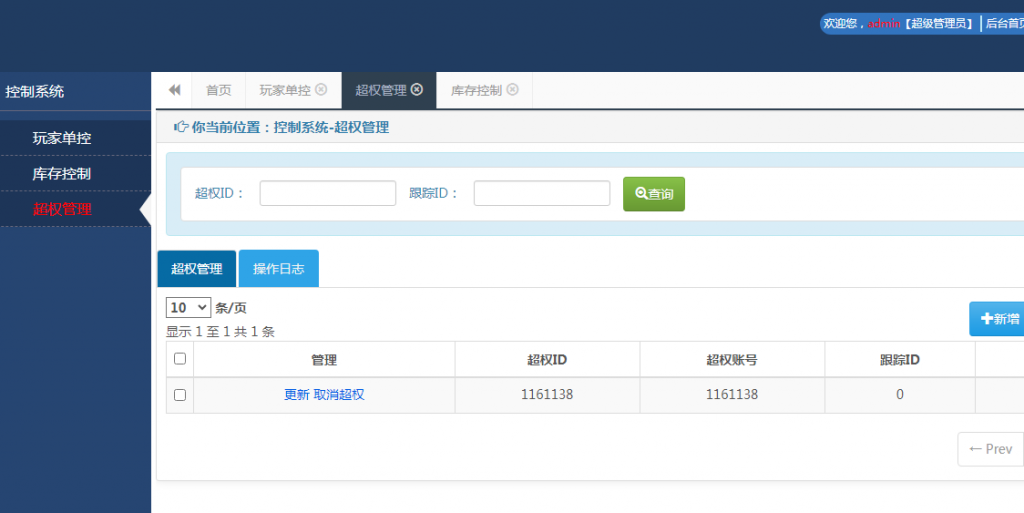
Task: Open the rows-per-page dropdown showing 10
Action: pos(188,307)
